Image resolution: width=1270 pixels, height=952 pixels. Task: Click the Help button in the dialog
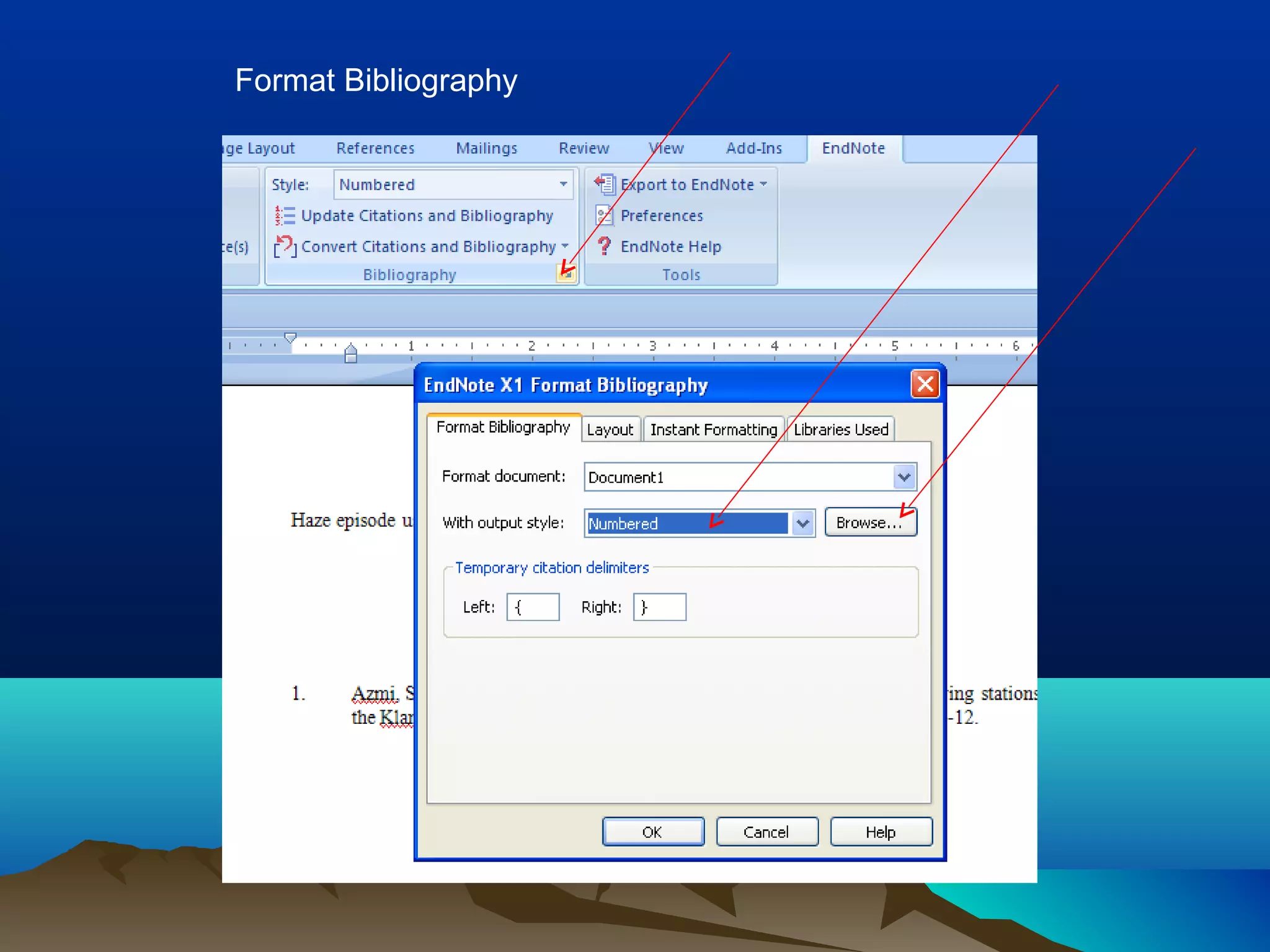tap(881, 832)
